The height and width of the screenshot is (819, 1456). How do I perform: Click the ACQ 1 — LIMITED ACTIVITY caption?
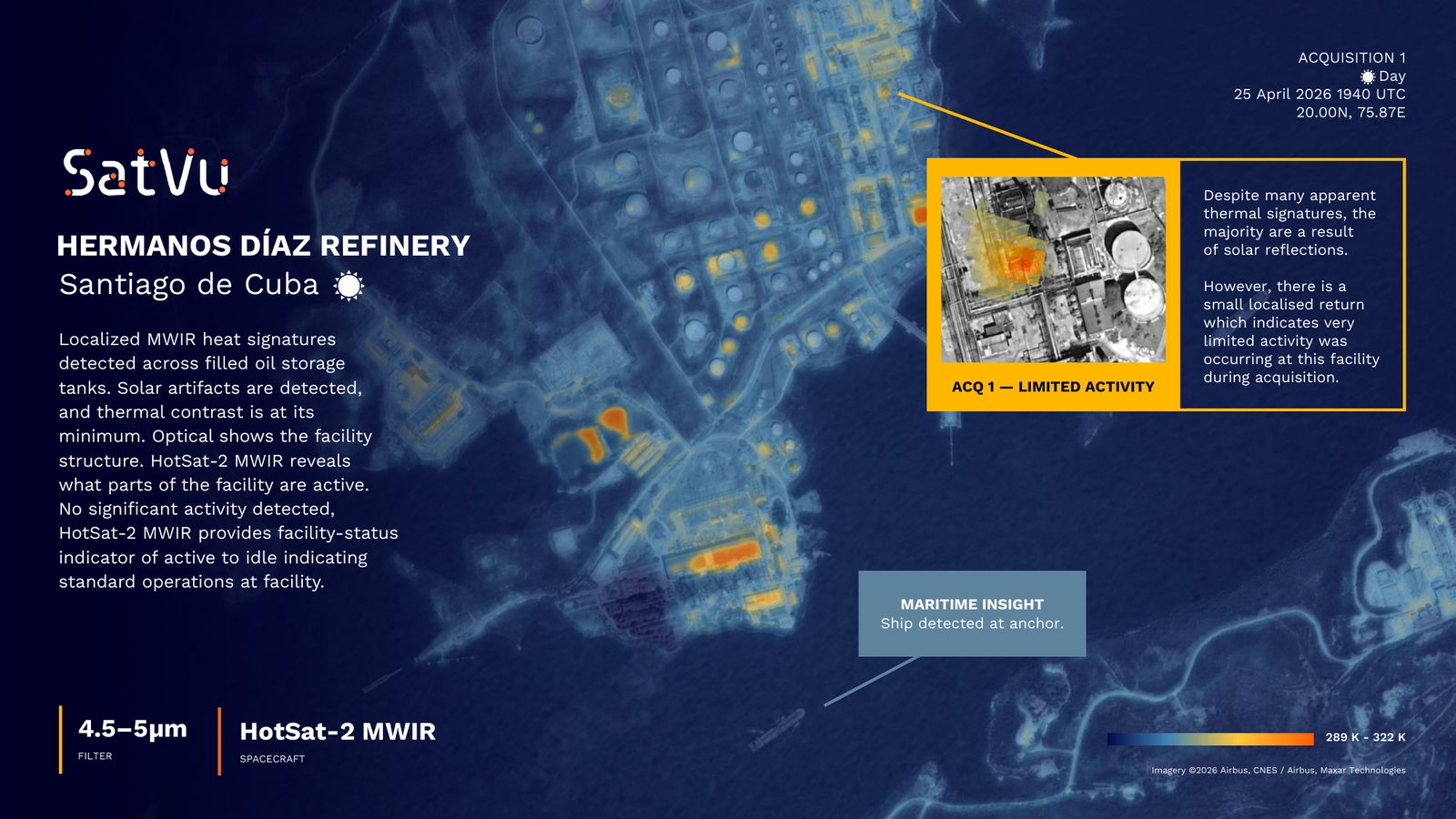pos(1053,387)
